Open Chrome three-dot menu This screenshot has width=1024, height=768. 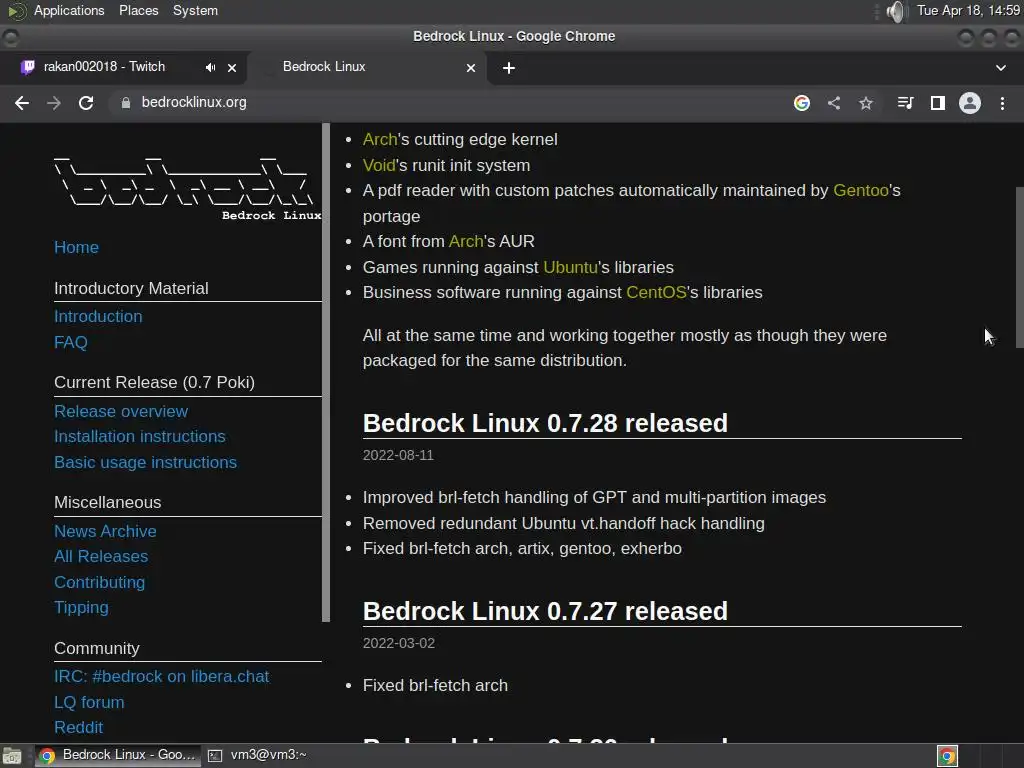[x=1002, y=103]
